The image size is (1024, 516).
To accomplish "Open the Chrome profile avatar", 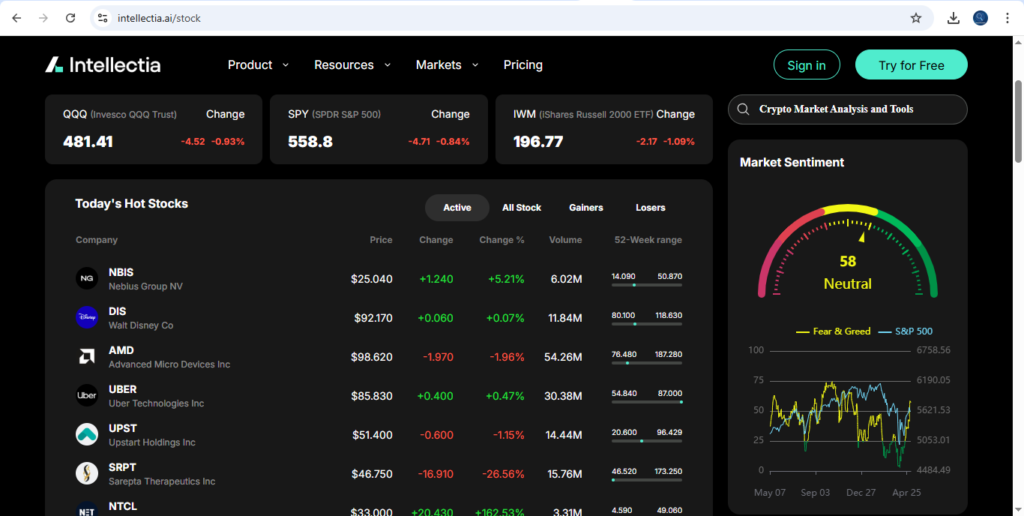I will 980,18.
